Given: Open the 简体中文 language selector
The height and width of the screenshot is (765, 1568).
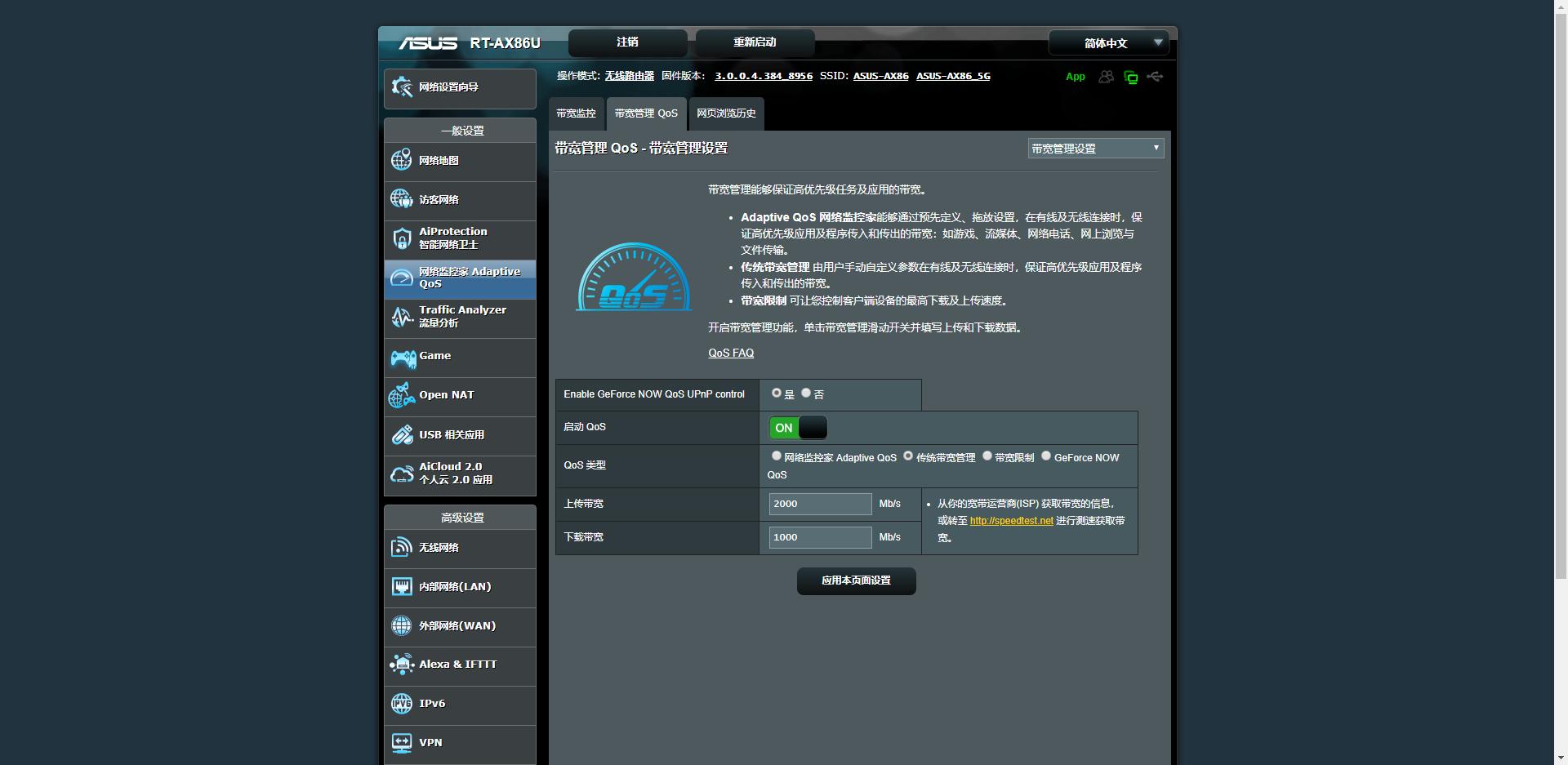Looking at the screenshot, I should point(1107,42).
